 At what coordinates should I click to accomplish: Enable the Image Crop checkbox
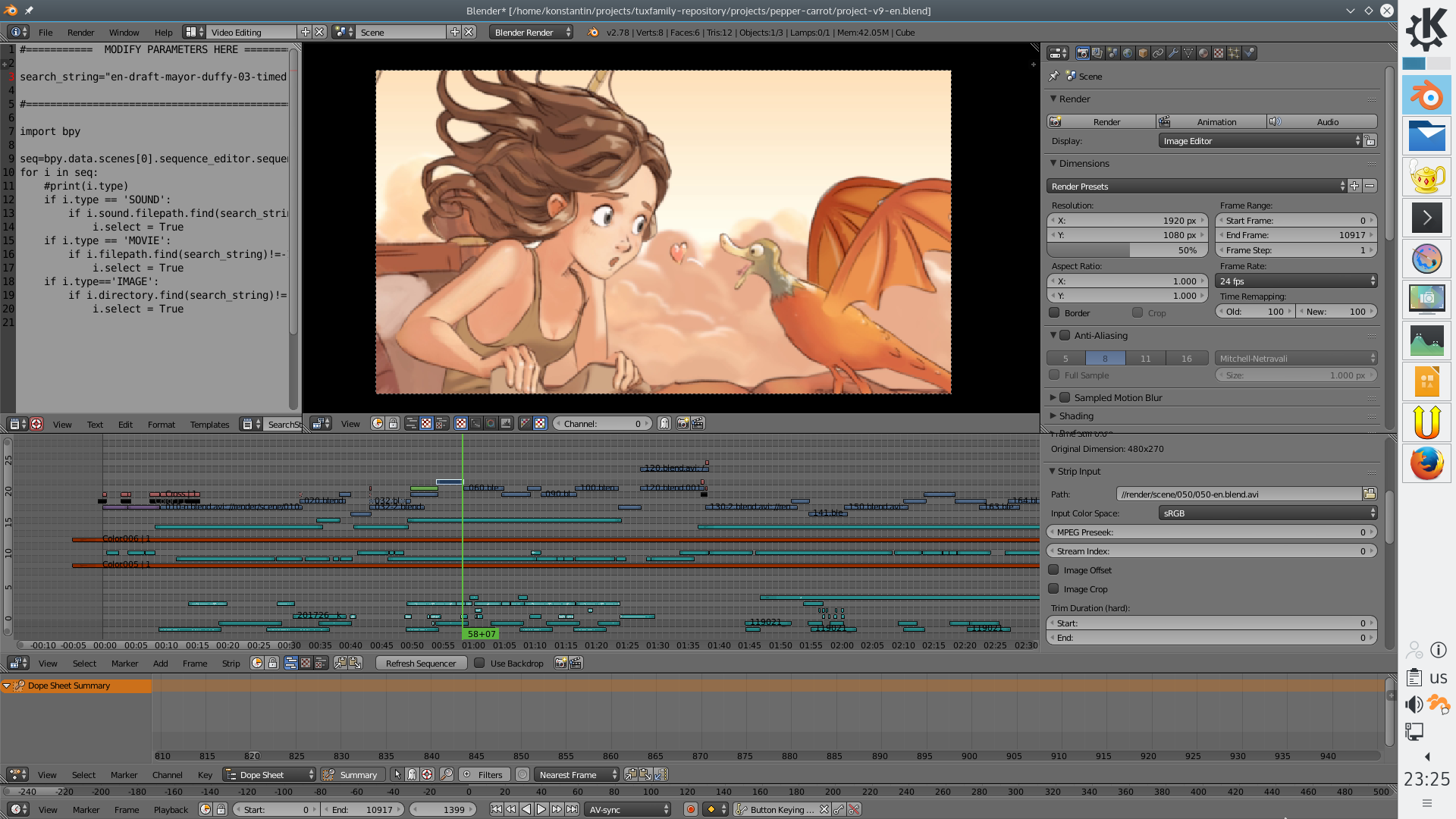click(x=1053, y=588)
